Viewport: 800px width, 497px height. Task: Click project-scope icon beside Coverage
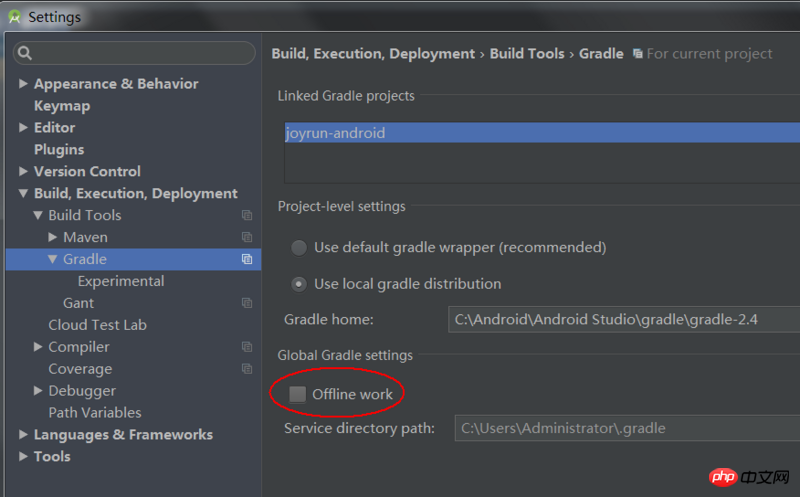pos(247,369)
